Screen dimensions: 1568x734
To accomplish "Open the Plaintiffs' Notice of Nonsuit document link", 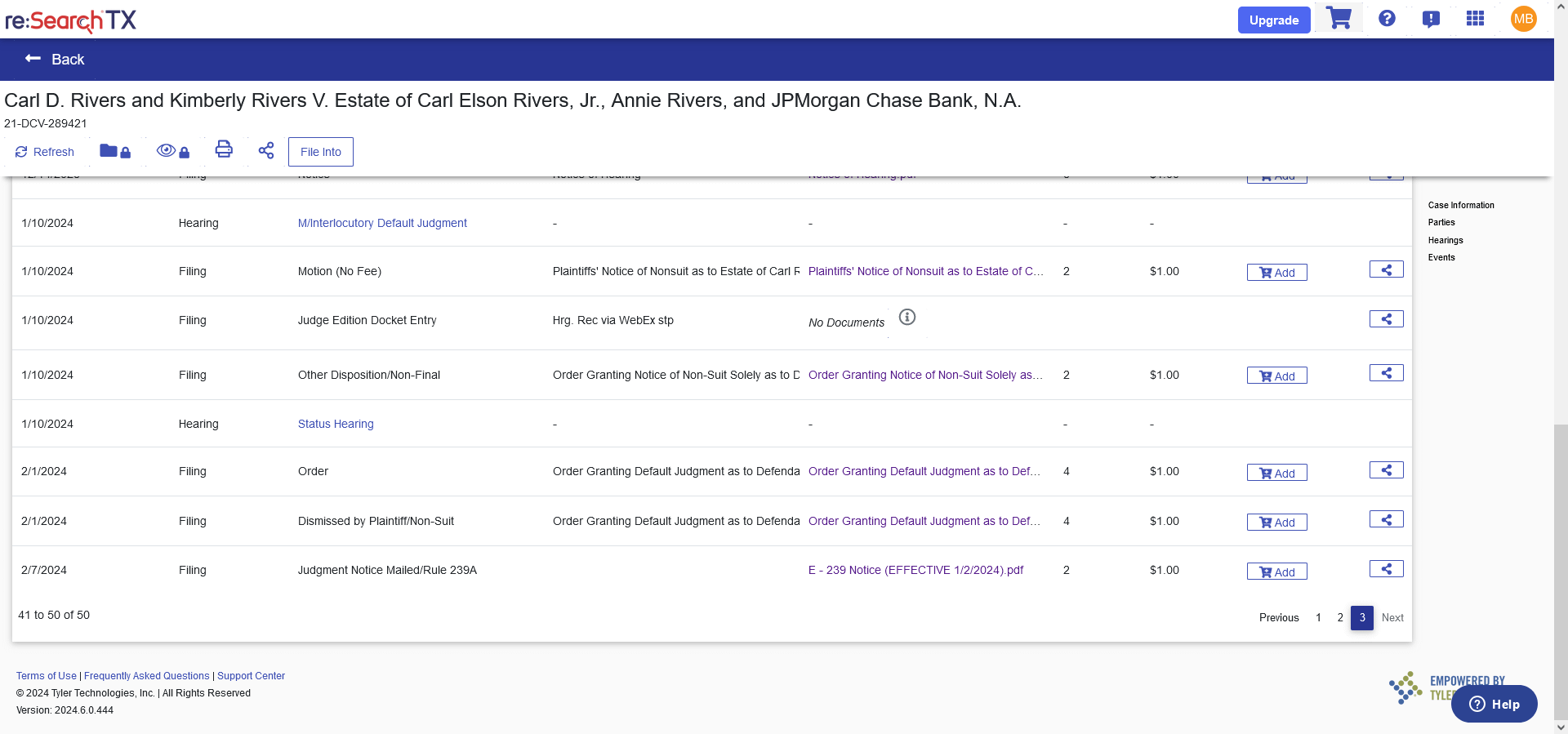I will tap(925, 271).
